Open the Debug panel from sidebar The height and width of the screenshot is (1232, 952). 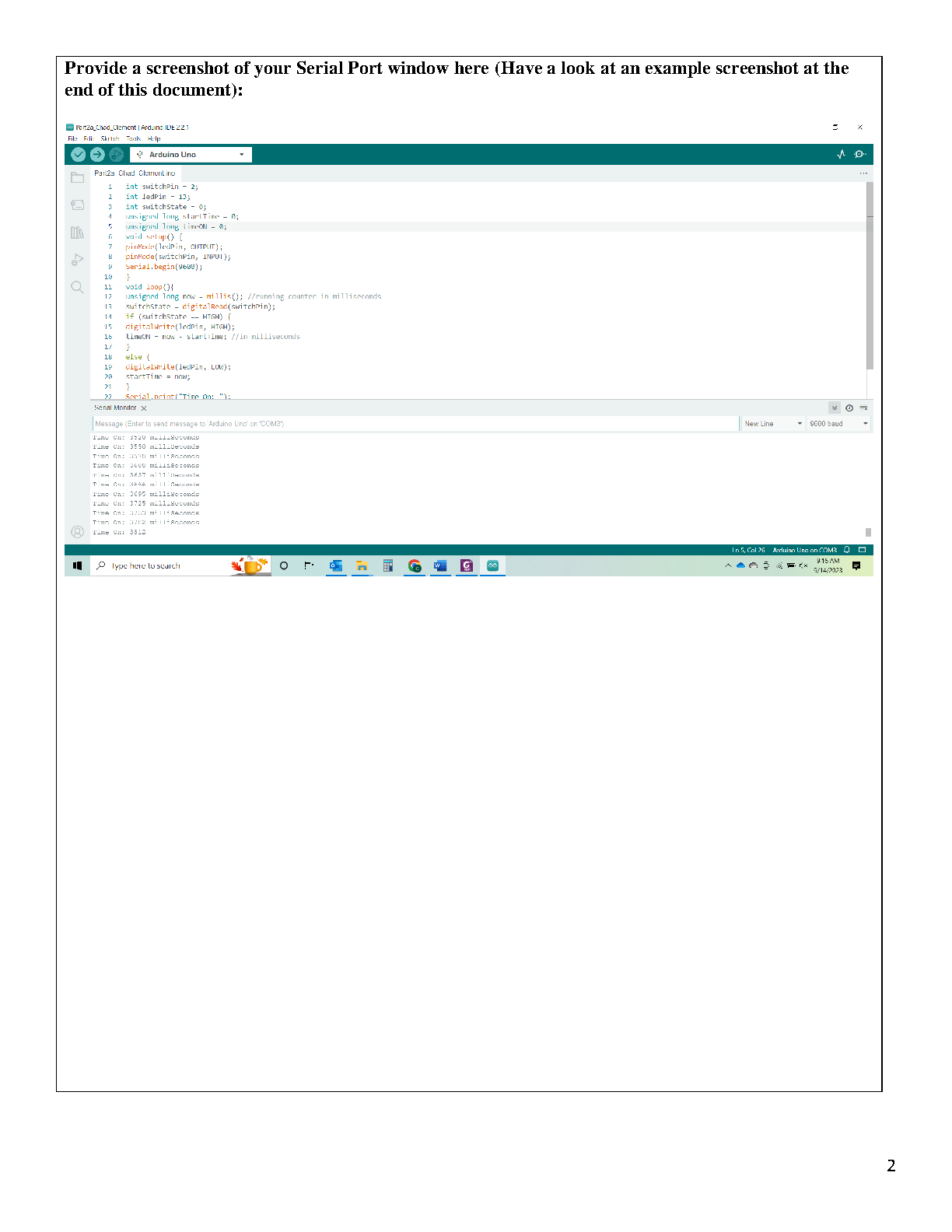point(77,260)
